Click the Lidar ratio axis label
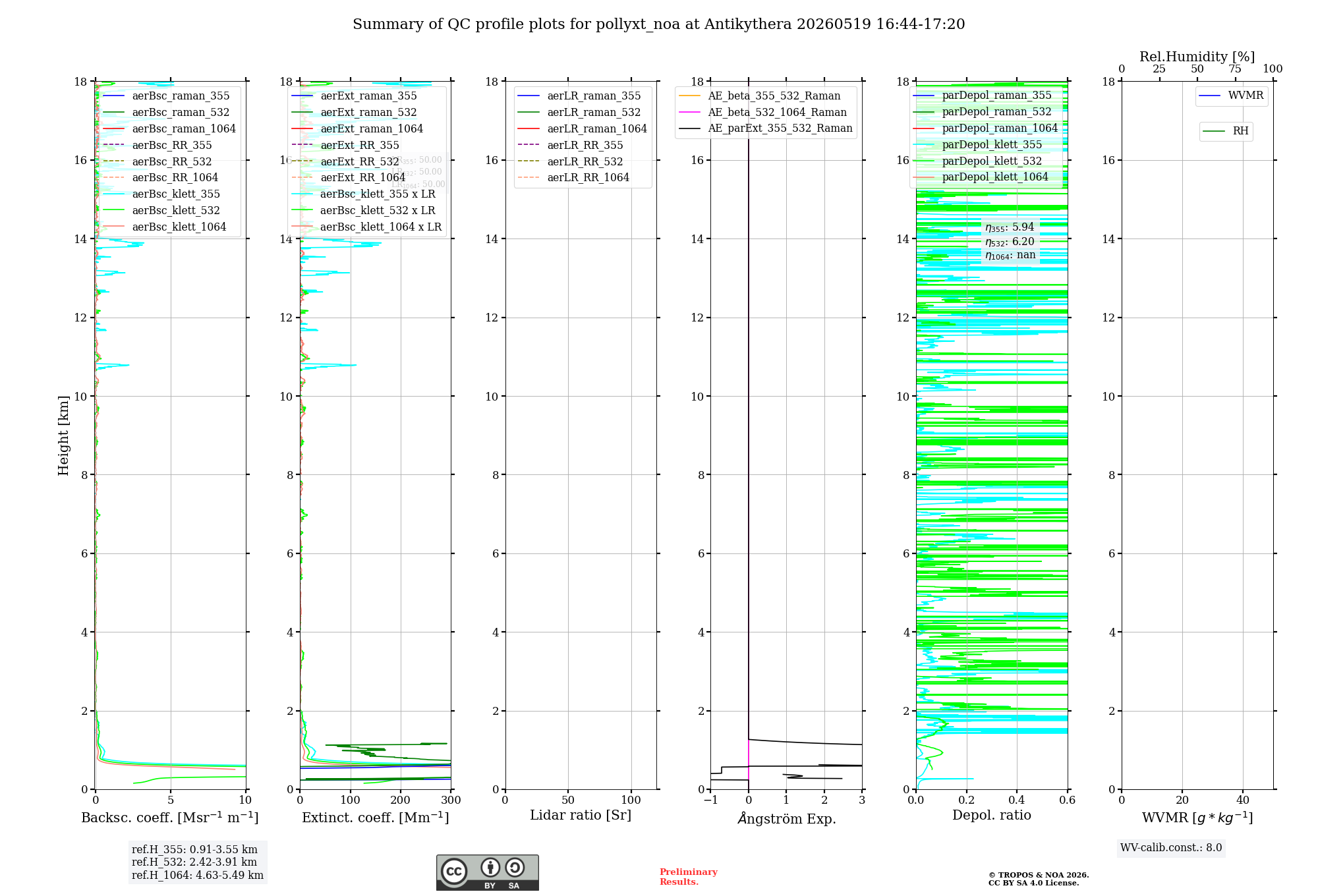The width and height of the screenshot is (1318, 896). click(581, 815)
